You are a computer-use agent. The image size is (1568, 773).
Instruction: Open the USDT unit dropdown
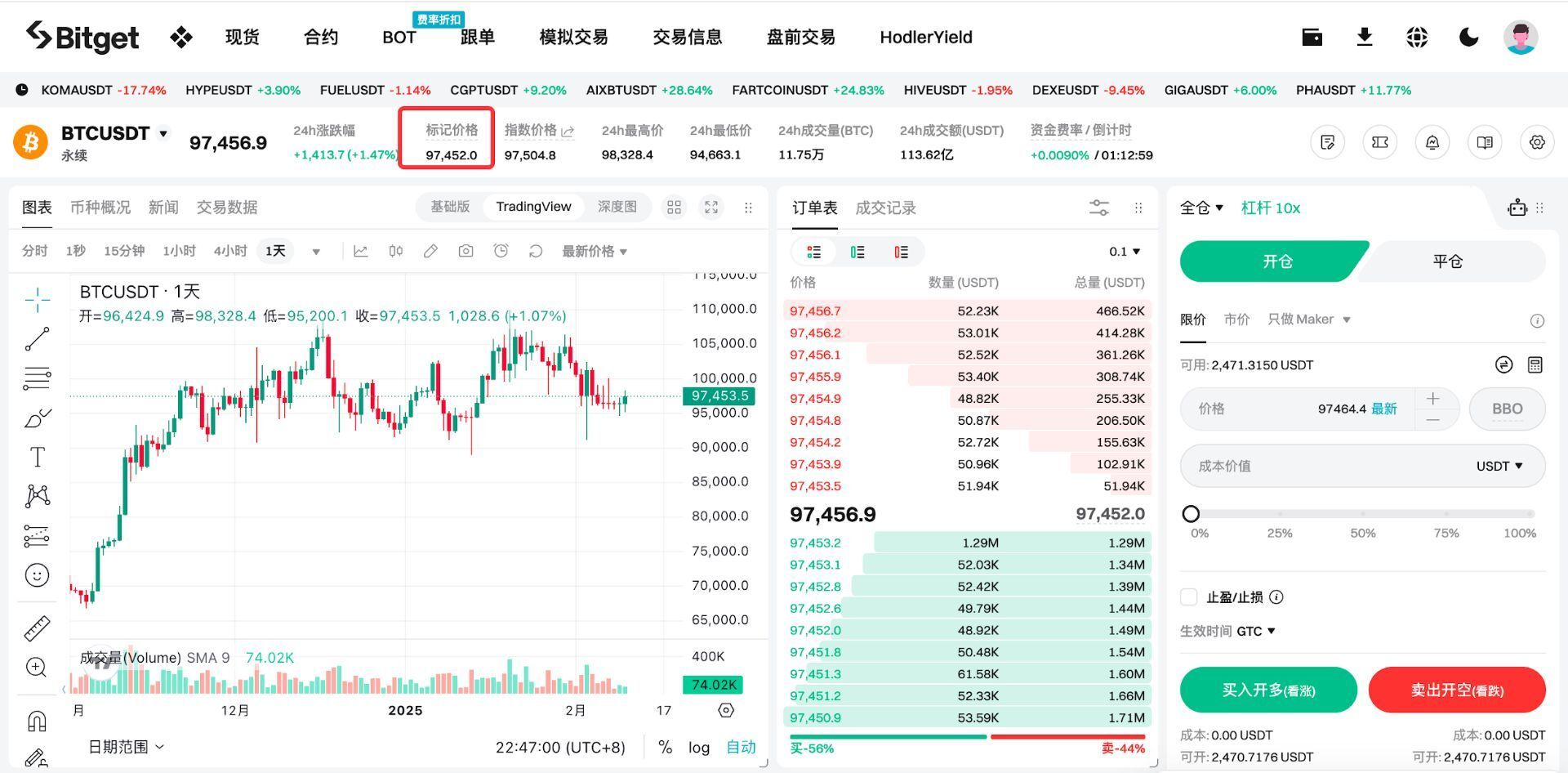tap(1499, 466)
